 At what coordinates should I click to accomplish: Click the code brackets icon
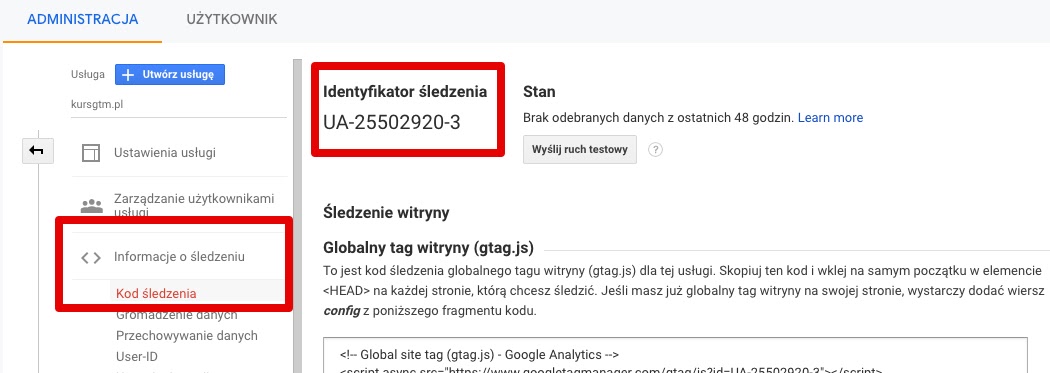(x=90, y=257)
